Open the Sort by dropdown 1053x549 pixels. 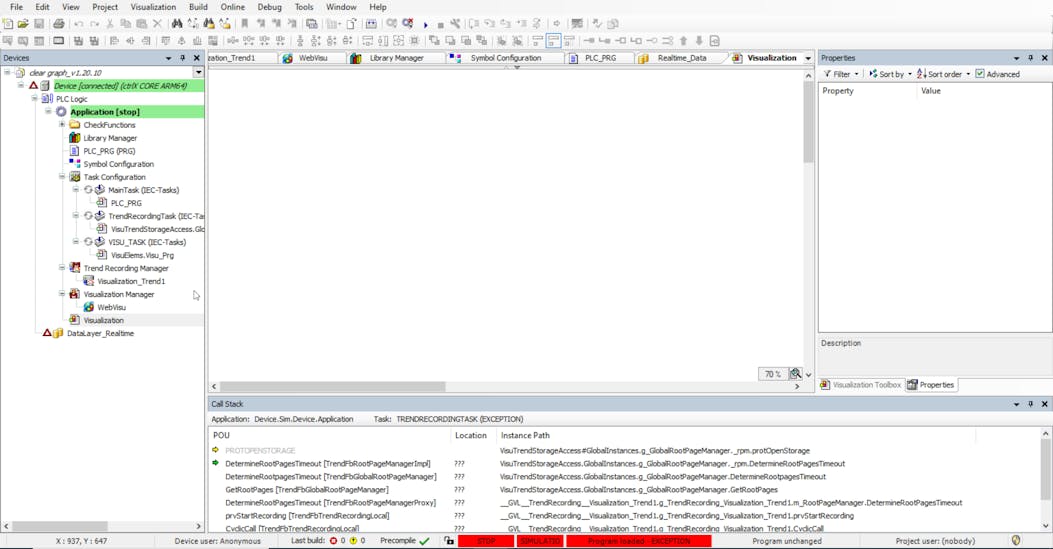(889, 74)
